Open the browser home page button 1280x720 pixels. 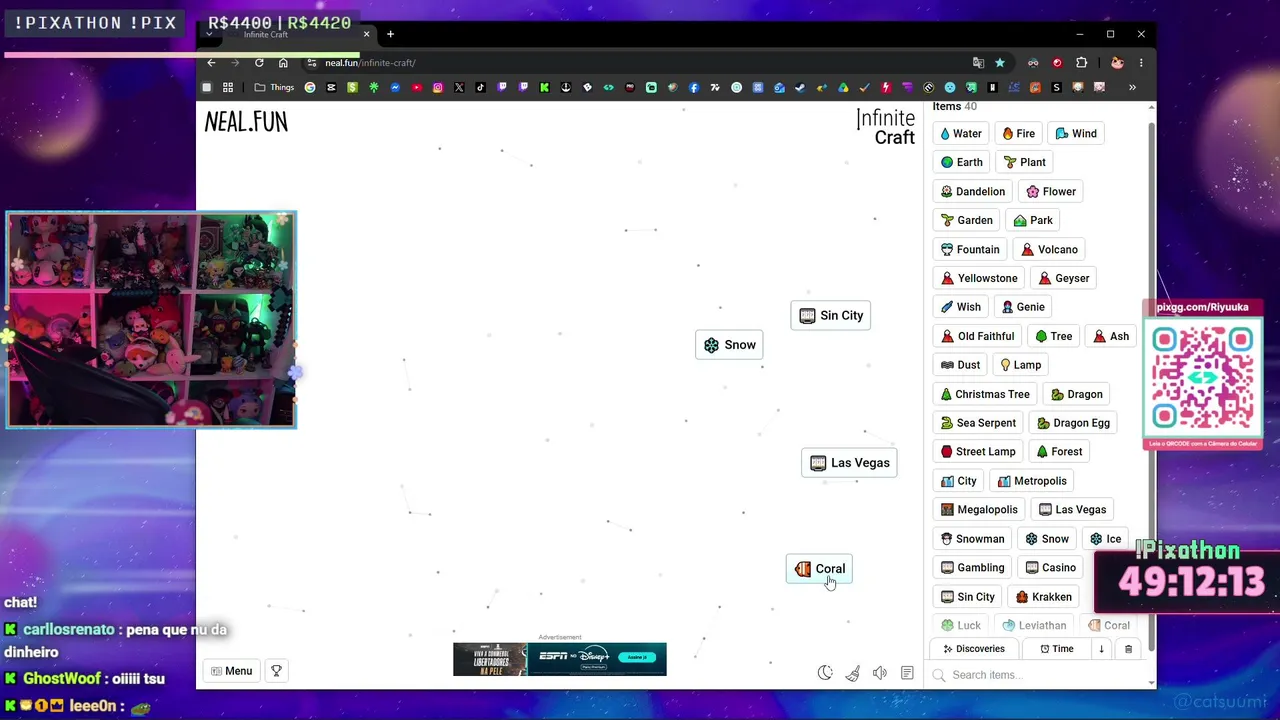click(283, 63)
